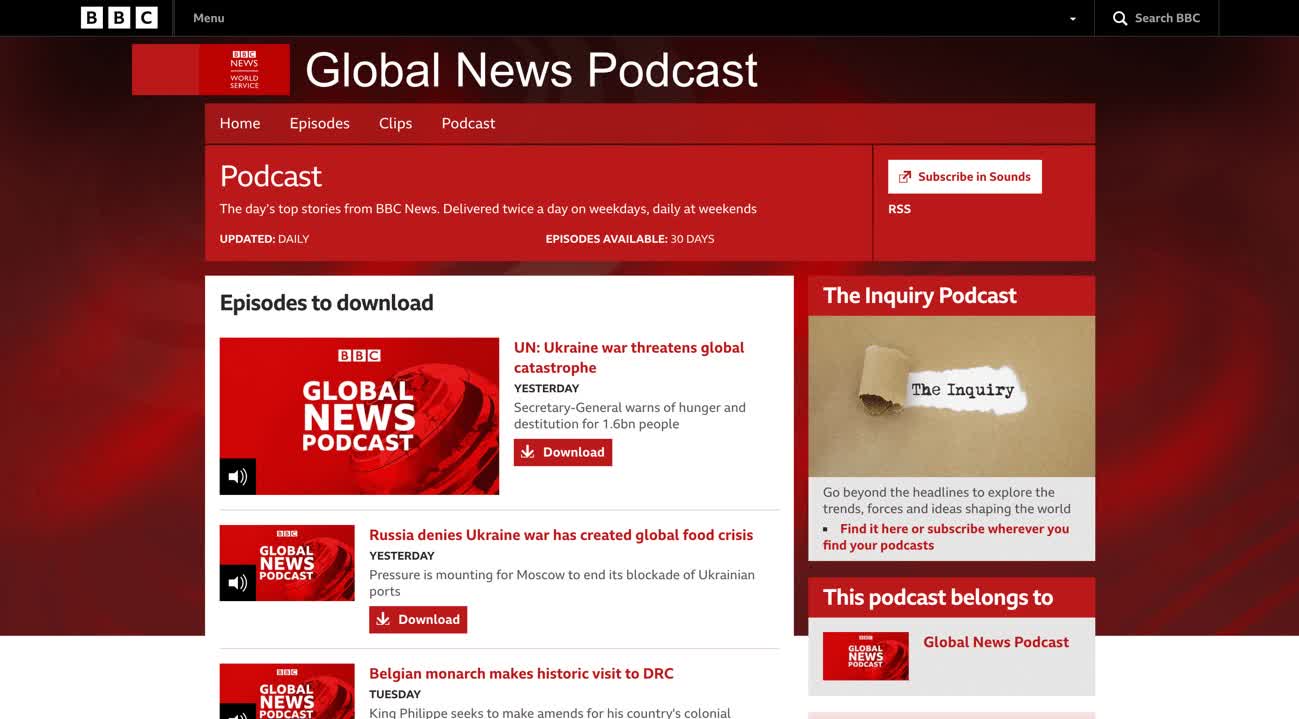The image size is (1299, 719).
Task: Click the BBC logo in the top bar
Action: tap(119, 17)
